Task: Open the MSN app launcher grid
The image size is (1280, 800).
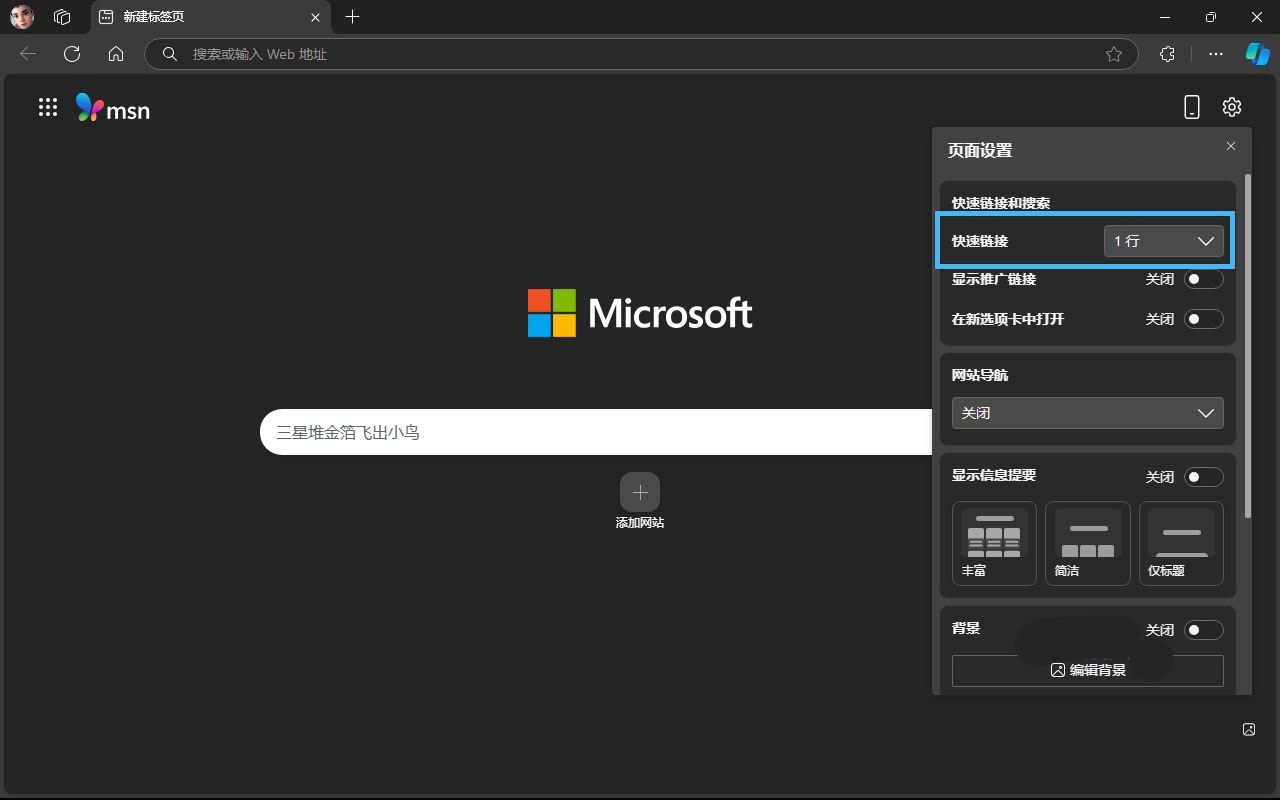Action: point(47,107)
